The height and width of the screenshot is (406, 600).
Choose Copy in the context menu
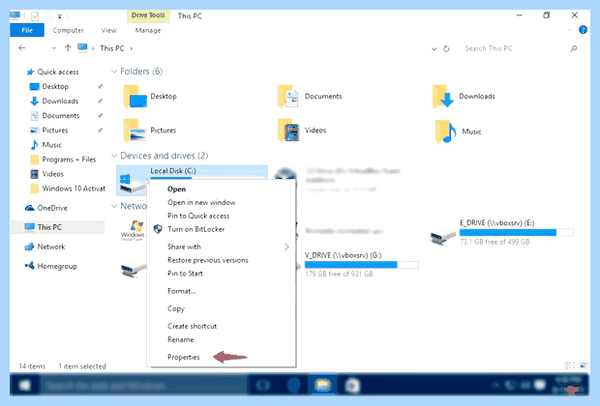coord(176,309)
